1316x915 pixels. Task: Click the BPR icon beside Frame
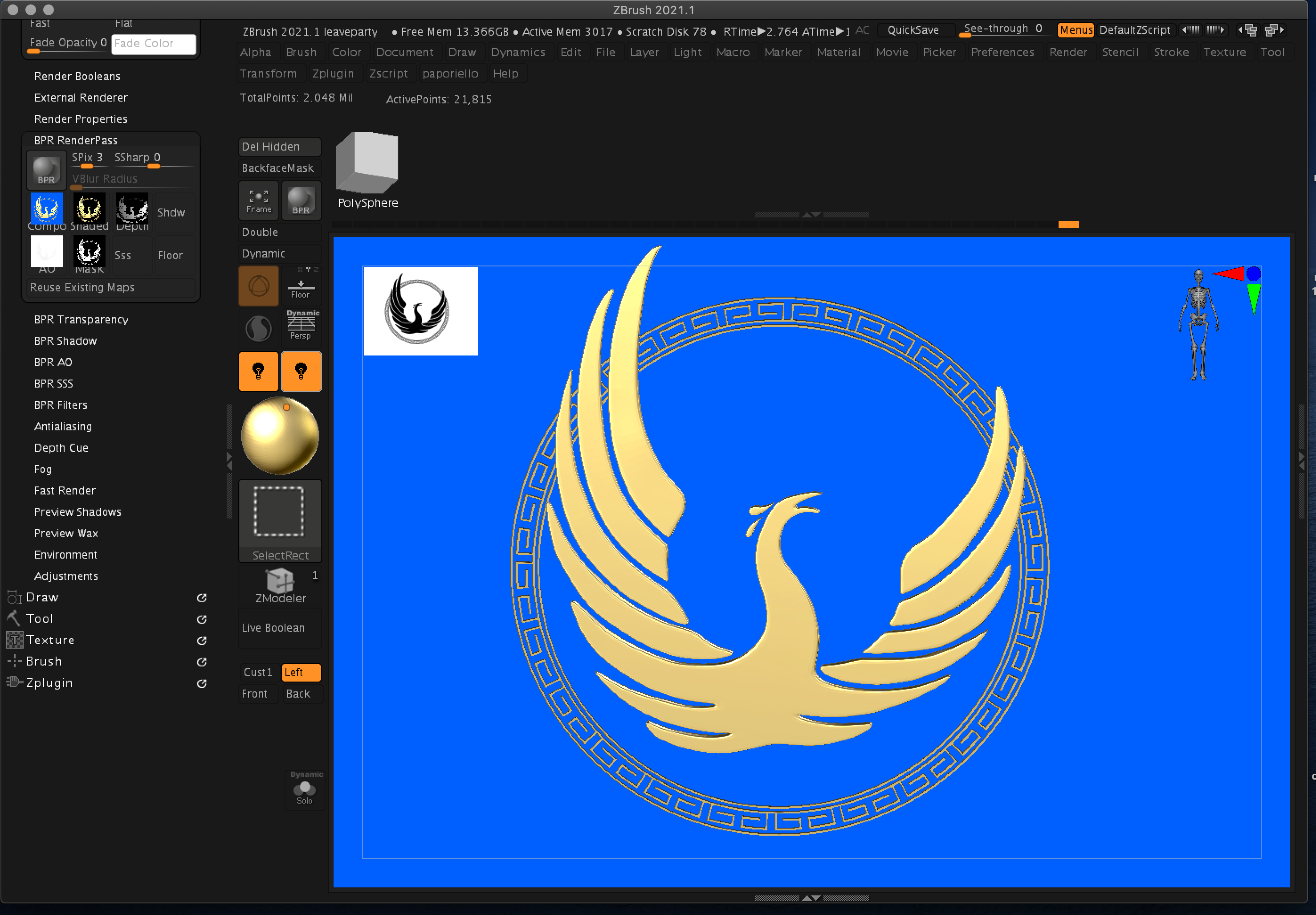(301, 200)
